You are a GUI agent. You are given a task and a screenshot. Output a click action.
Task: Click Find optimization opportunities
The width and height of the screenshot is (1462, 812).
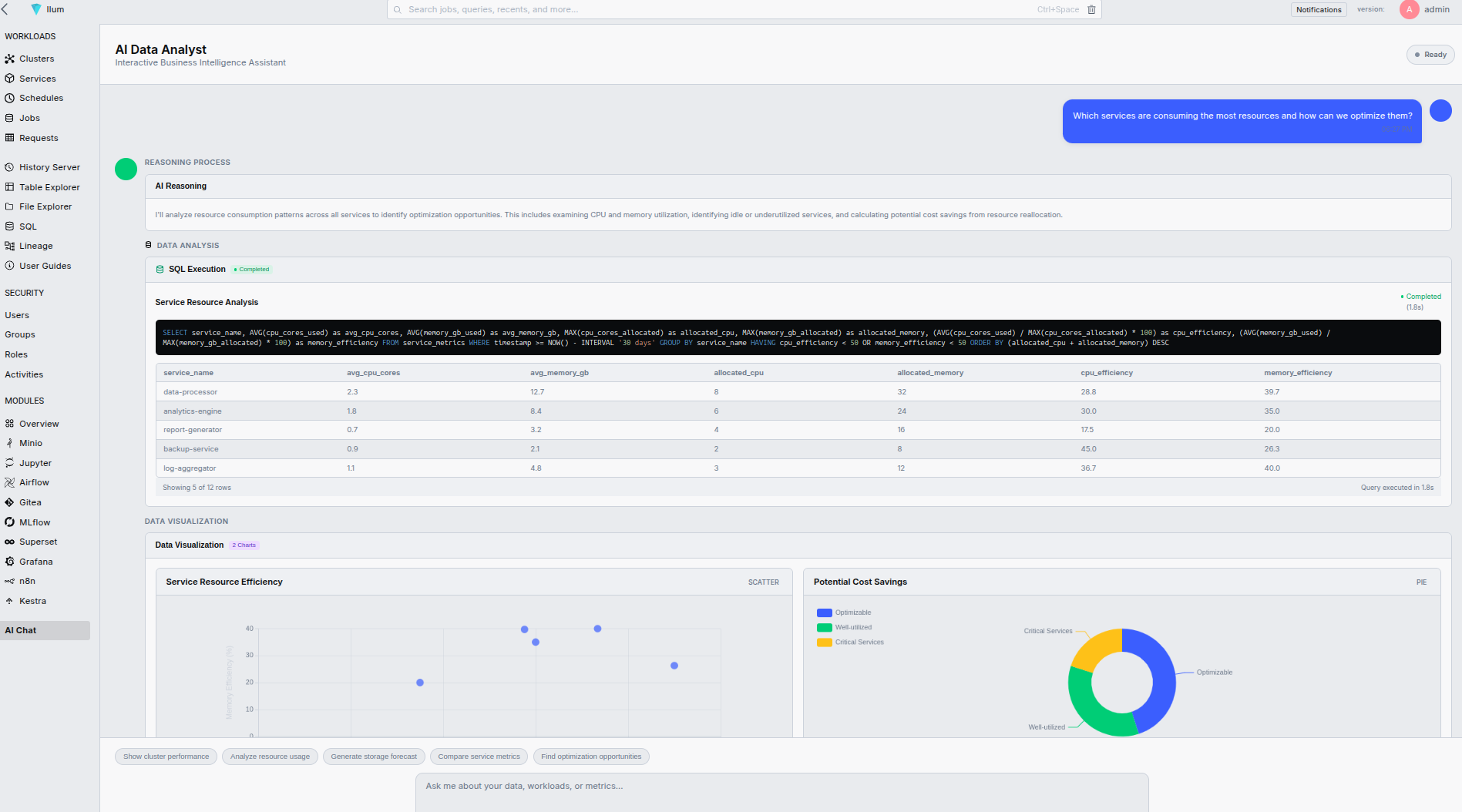(x=590, y=757)
